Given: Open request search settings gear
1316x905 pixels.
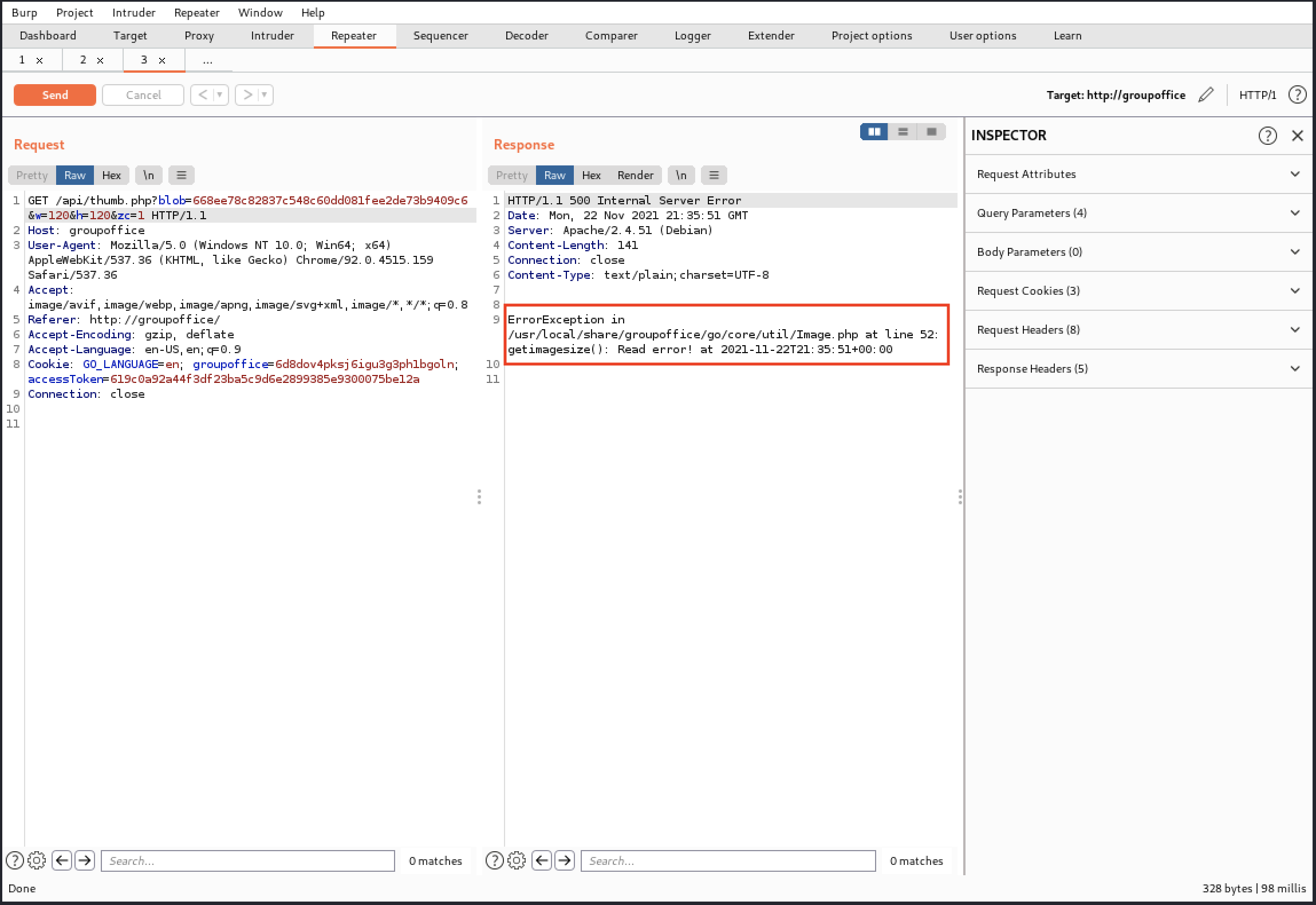Looking at the screenshot, I should pos(37,860).
